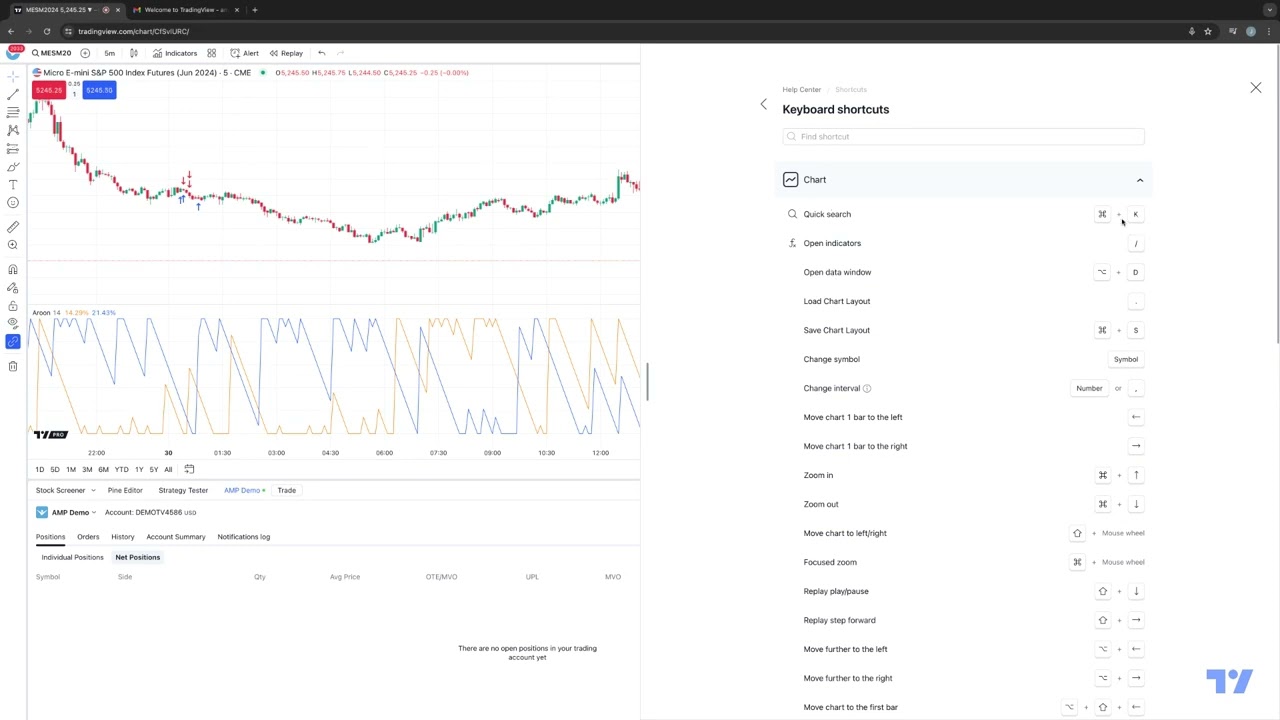Switch to the Orders tab
1280x720 pixels.
[x=88, y=537]
